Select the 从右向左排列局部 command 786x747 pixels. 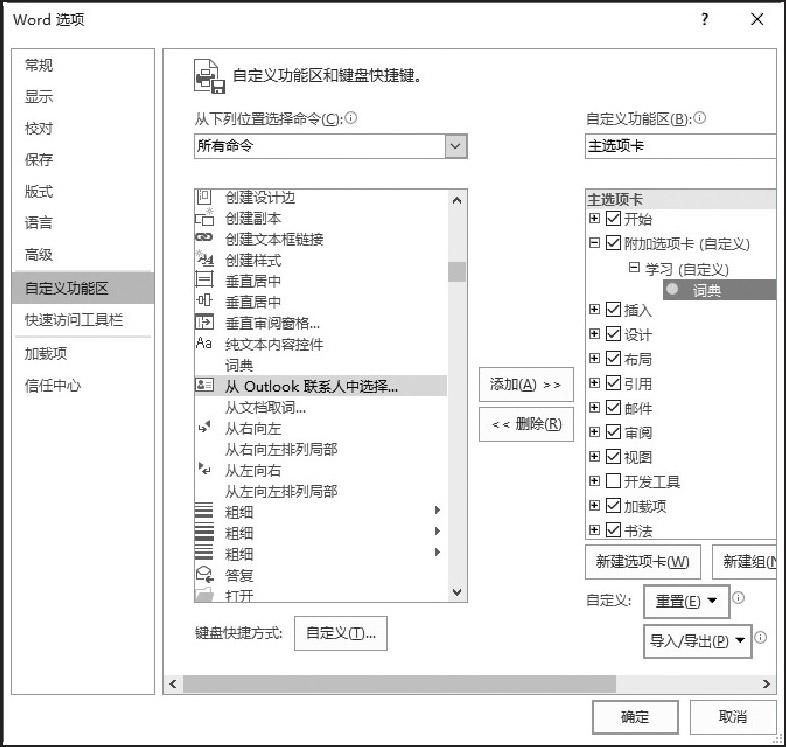(320, 449)
